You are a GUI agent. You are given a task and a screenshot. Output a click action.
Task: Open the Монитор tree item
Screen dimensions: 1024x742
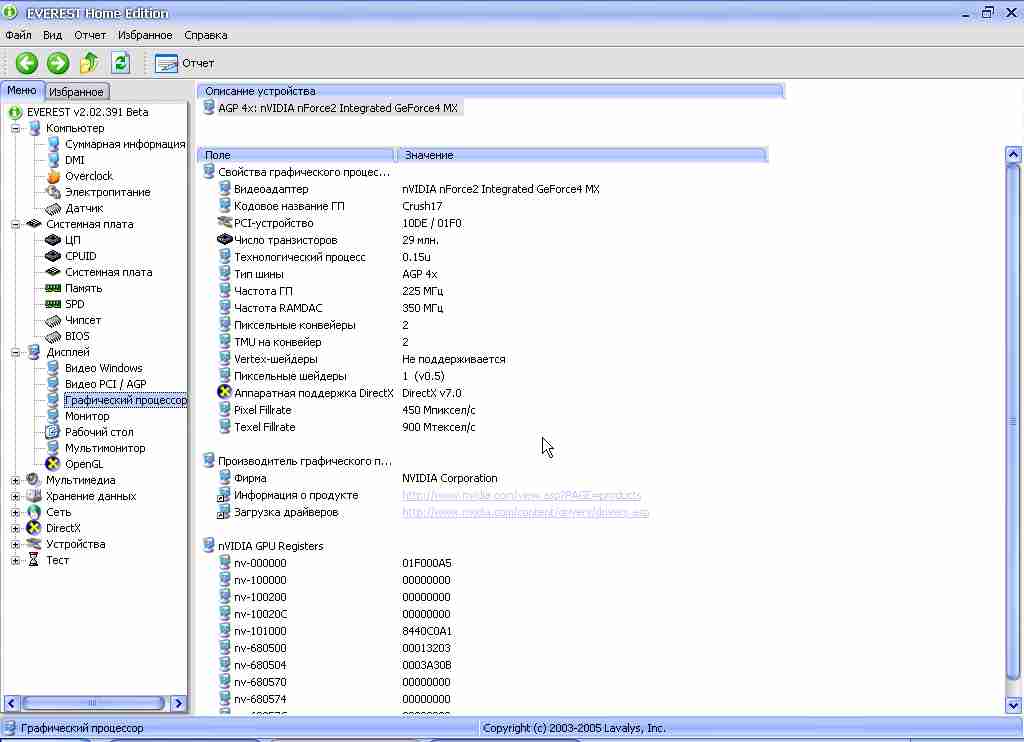pos(87,416)
